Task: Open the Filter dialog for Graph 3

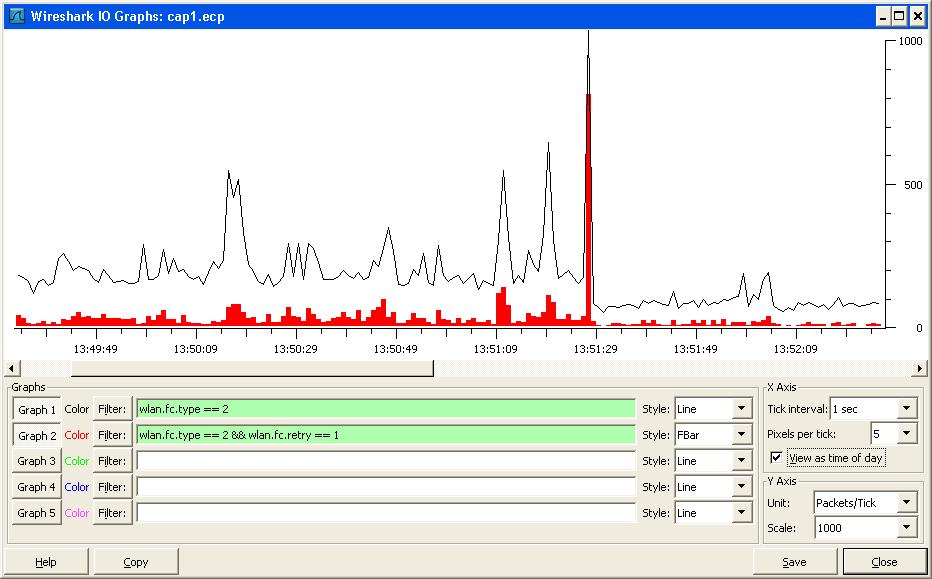Action: pos(113,461)
